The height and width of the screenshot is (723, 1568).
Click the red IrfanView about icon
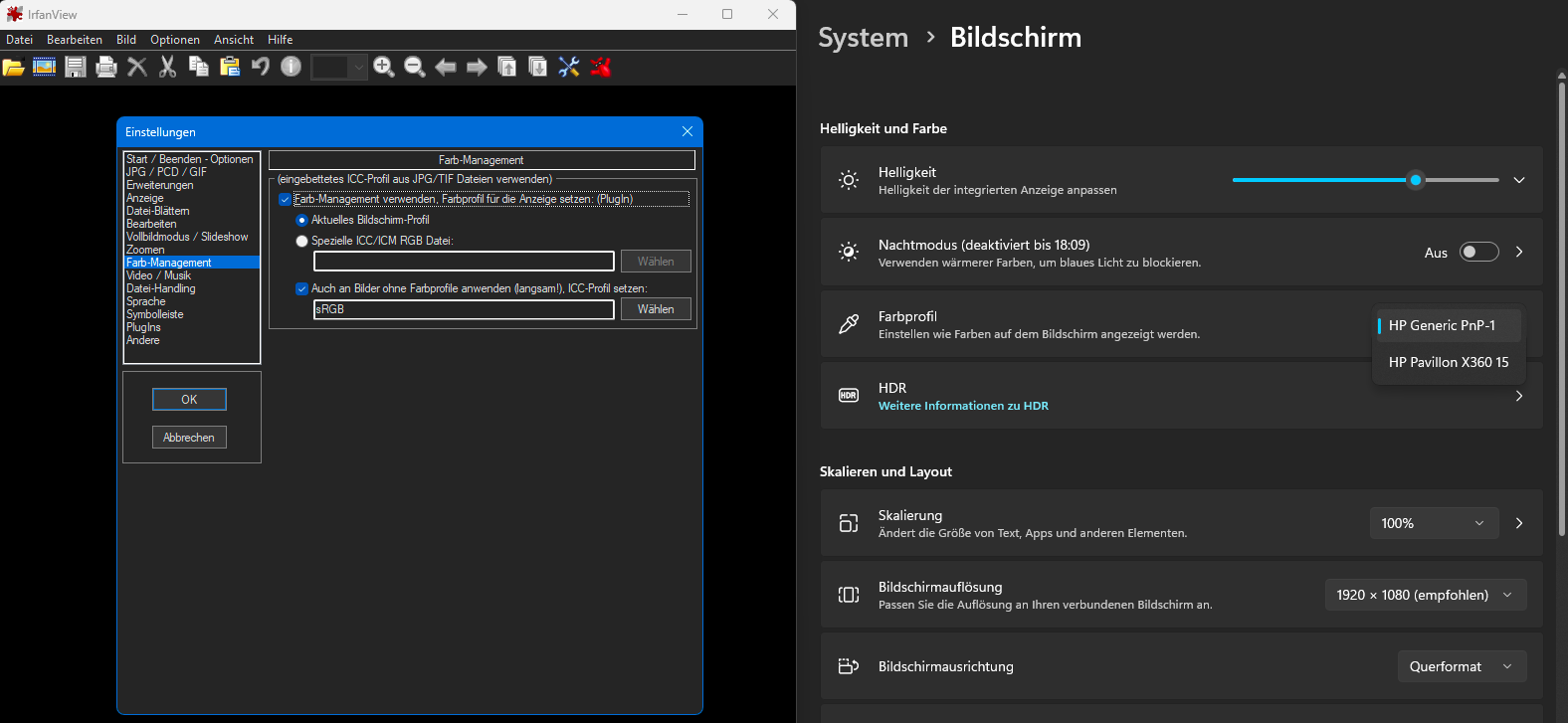point(601,67)
